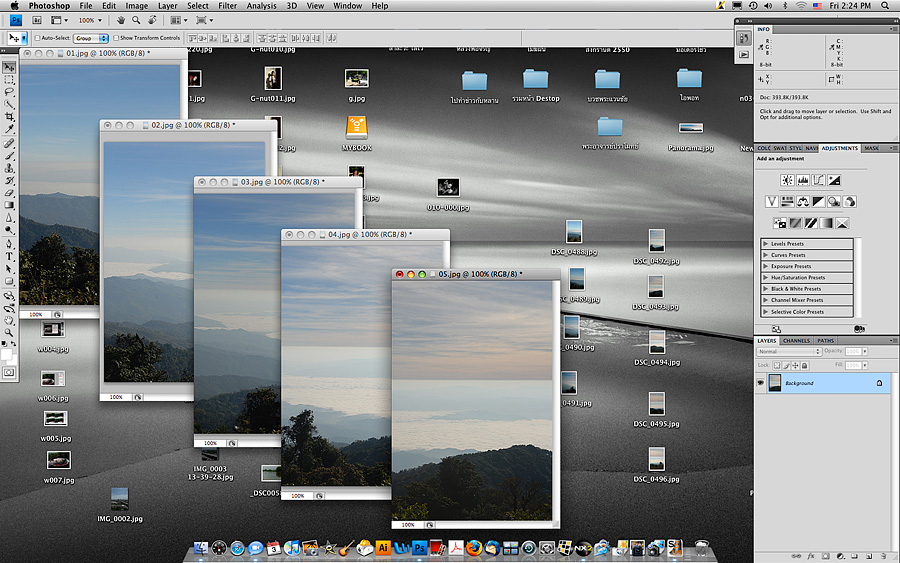The image size is (900, 563).
Task: Add a Levels adjustment
Action: click(803, 180)
